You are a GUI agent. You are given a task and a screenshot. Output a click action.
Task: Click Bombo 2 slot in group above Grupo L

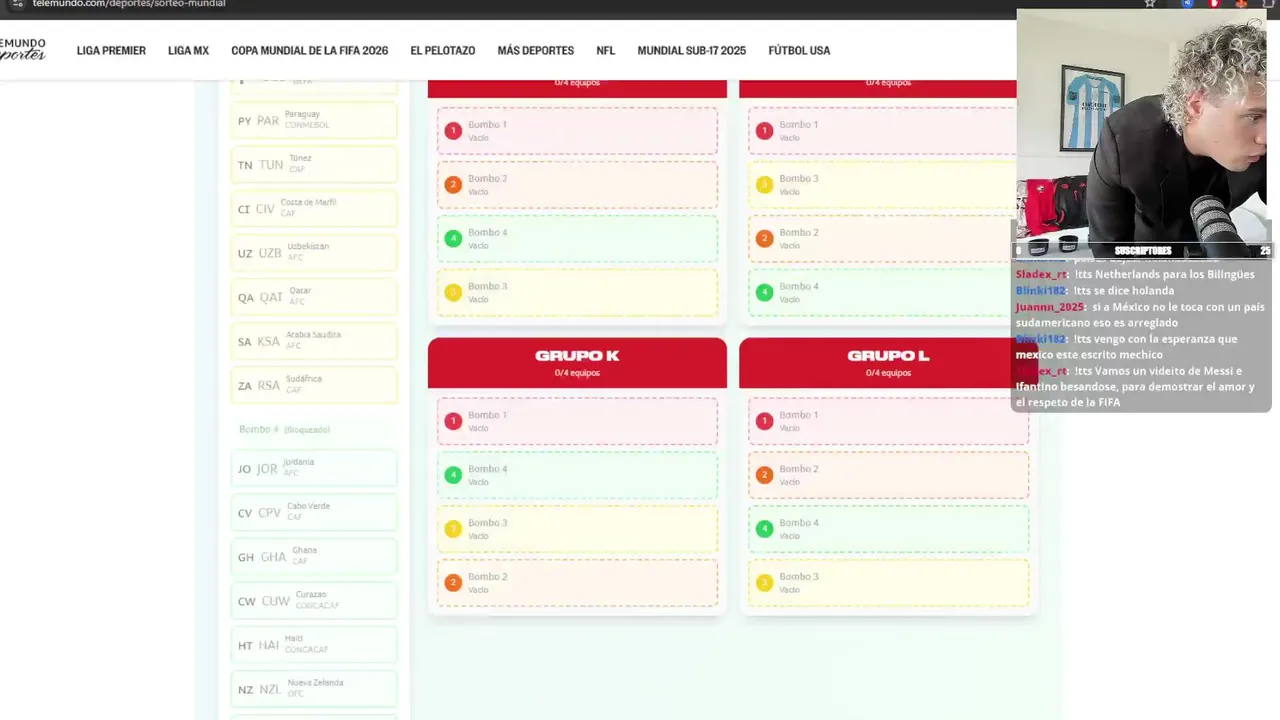pyautogui.click(x=882, y=239)
